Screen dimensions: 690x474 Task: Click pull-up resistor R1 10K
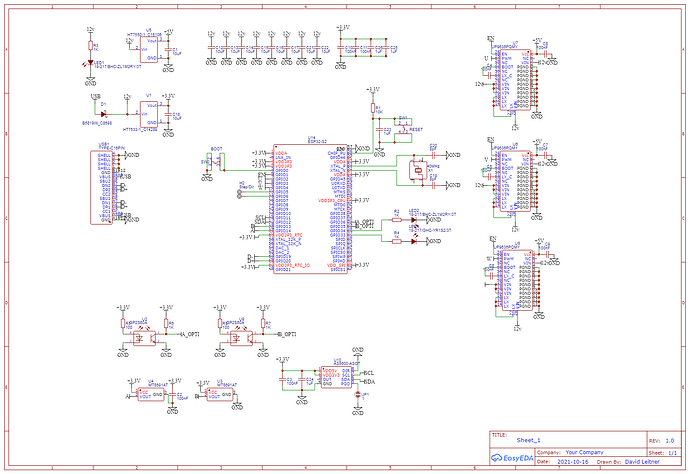373,108
